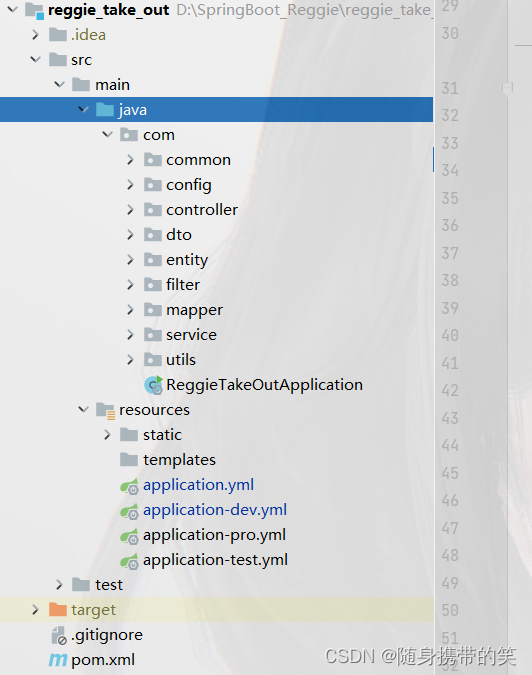The image size is (532, 675).
Task: Expand the controller package
Action: [x=130, y=210]
